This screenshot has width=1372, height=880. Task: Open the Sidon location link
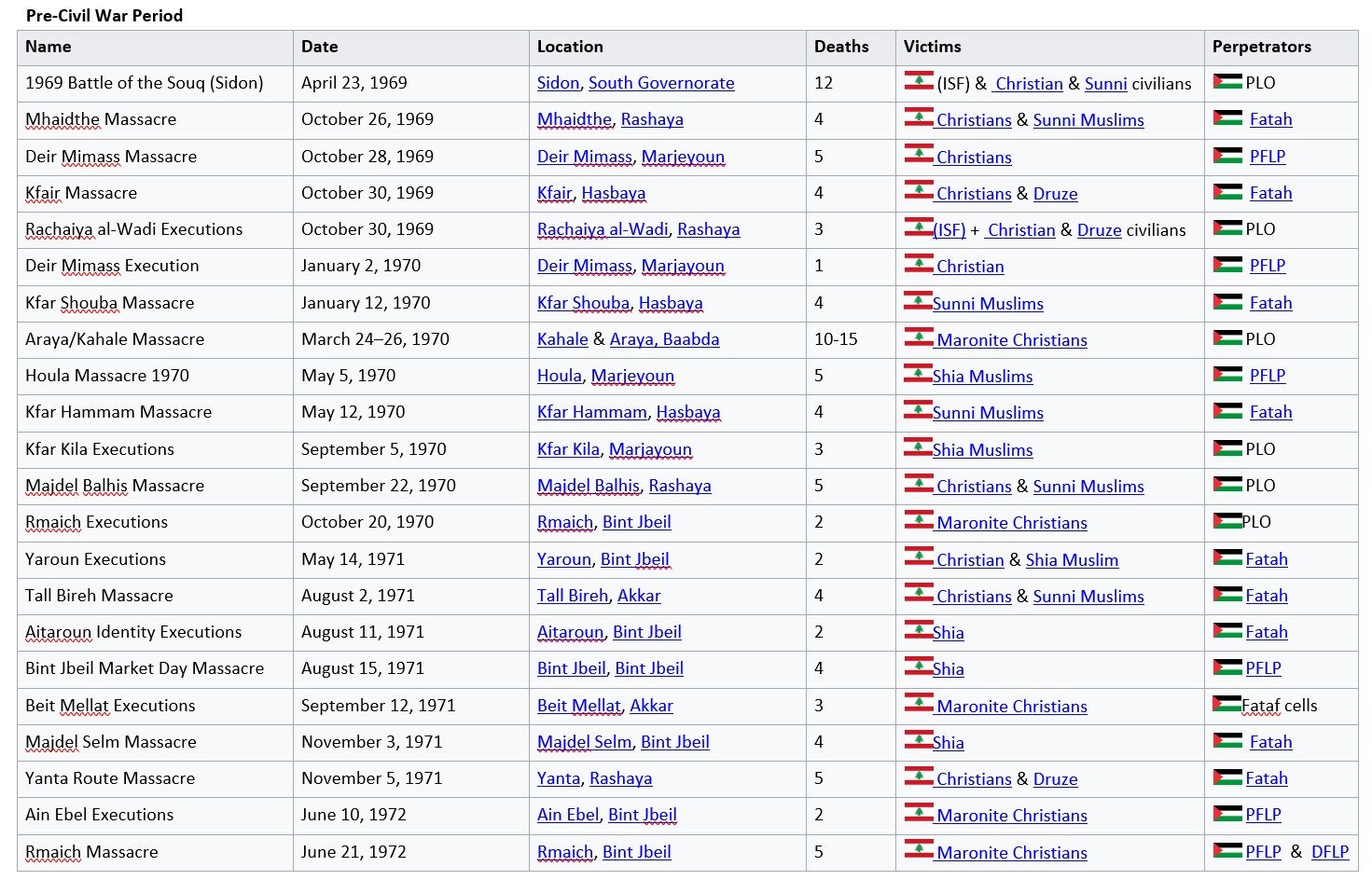(x=558, y=83)
